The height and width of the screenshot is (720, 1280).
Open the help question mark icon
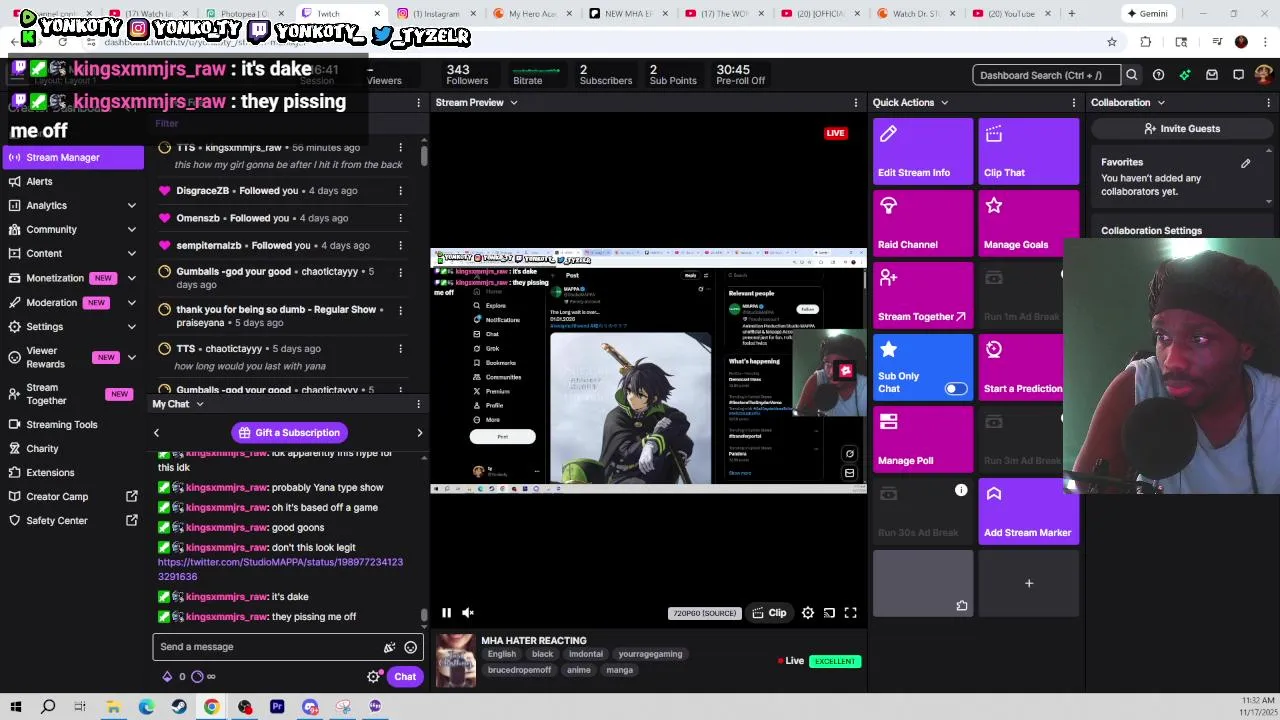[x=1158, y=75]
